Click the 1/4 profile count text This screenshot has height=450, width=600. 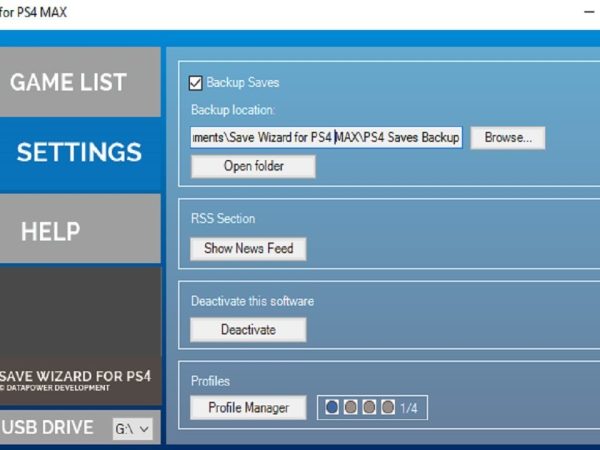tap(409, 408)
